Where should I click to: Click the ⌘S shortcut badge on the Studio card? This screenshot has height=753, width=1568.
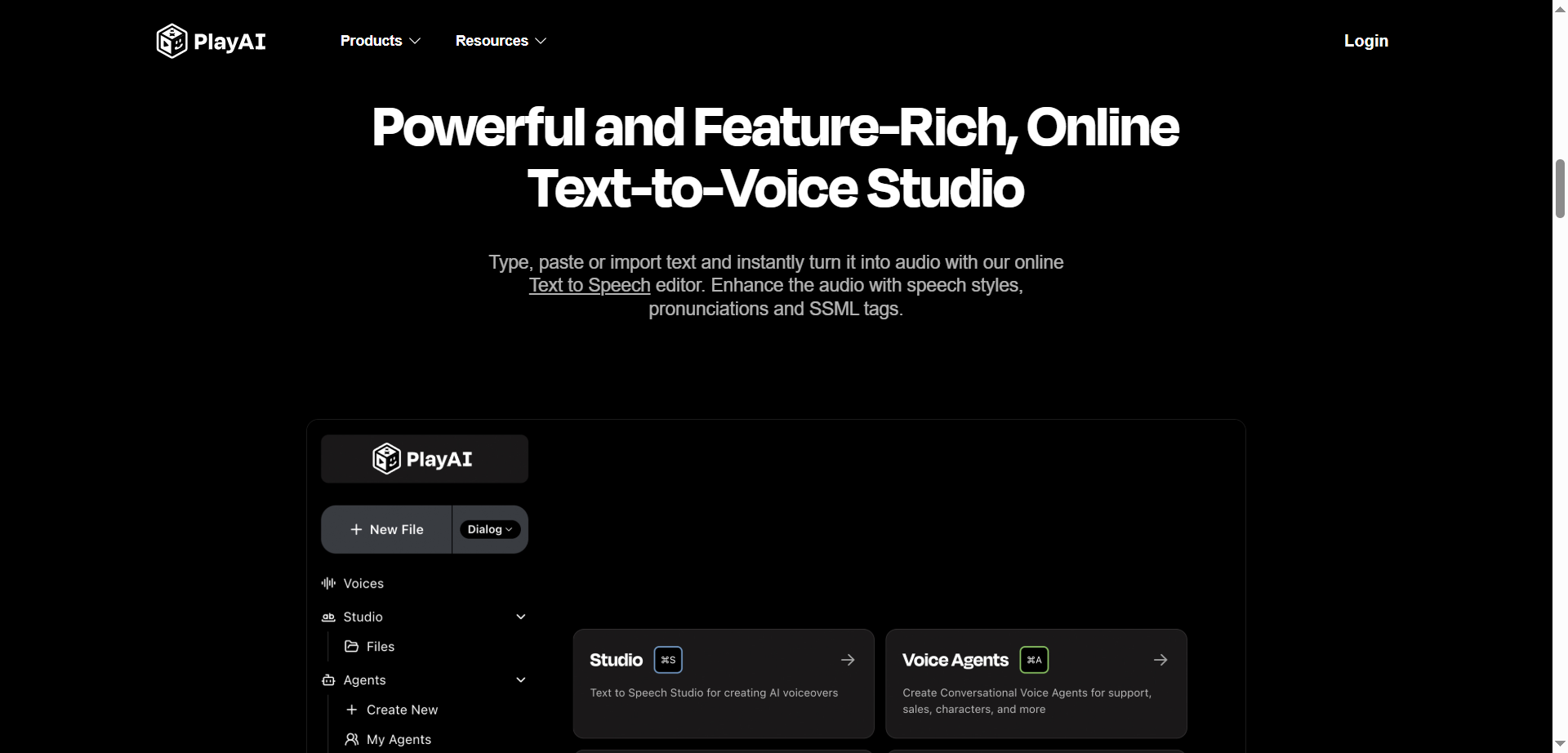click(x=666, y=659)
